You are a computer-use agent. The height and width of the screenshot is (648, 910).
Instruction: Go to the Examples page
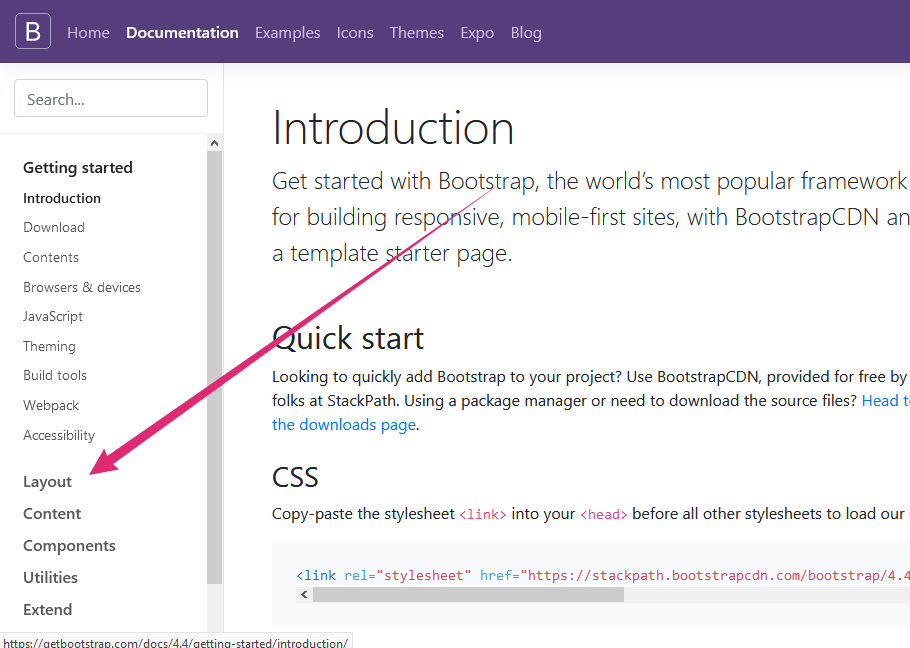click(287, 32)
